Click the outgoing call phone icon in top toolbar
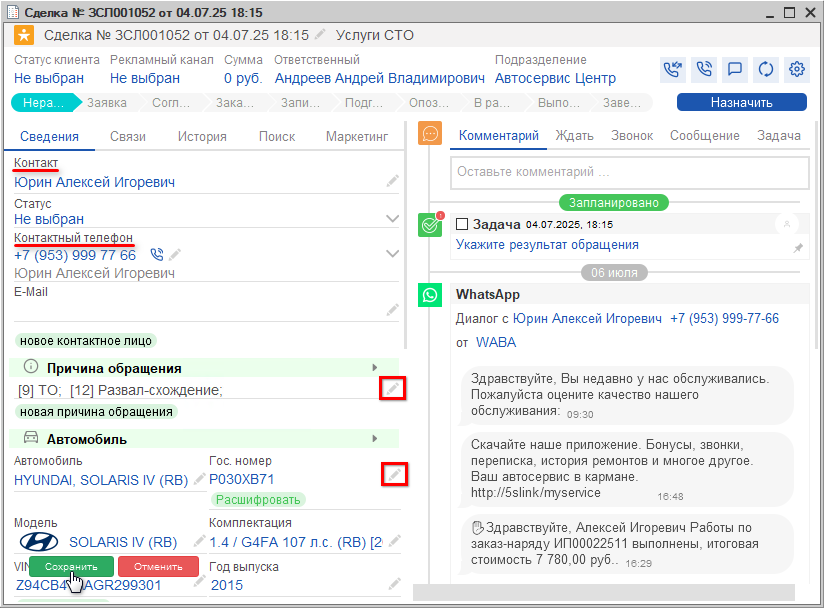The height and width of the screenshot is (608, 824). (x=704, y=70)
